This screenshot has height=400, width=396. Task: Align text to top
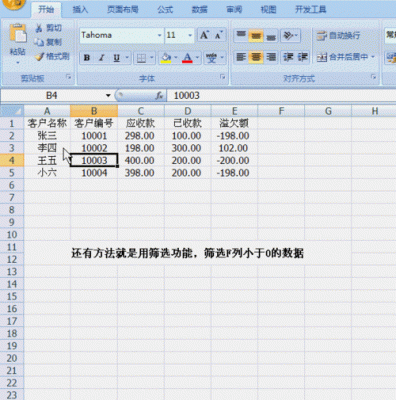[x=241, y=35]
